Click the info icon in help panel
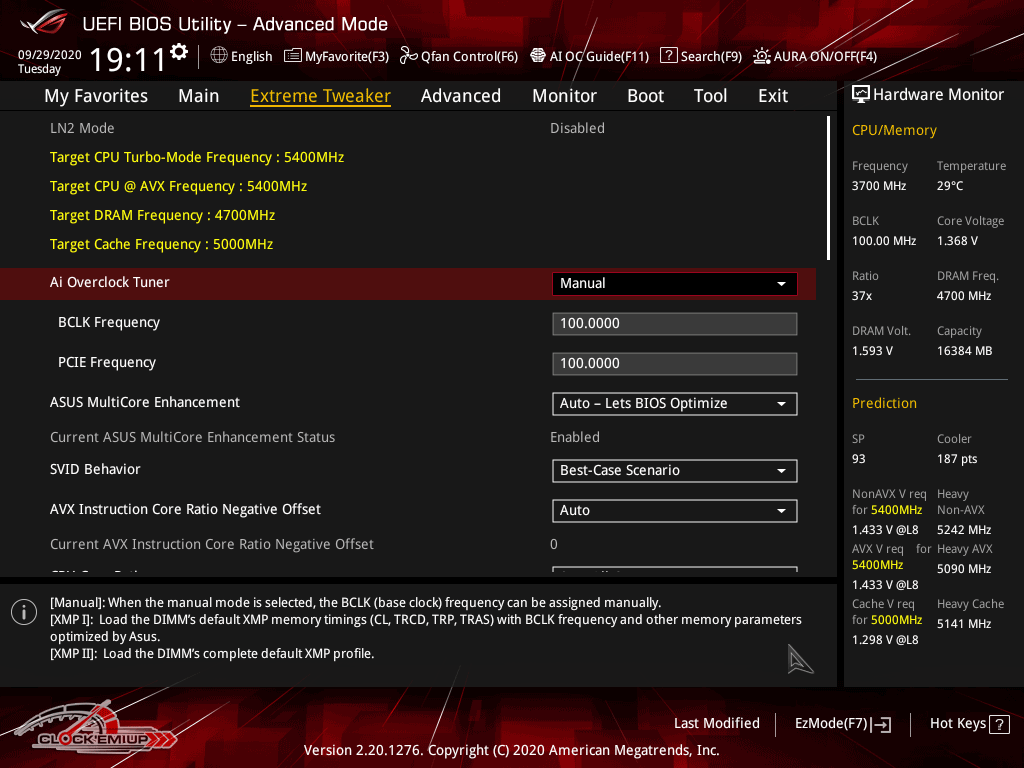Image resolution: width=1024 pixels, height=768 pixels. click(24, 612)
